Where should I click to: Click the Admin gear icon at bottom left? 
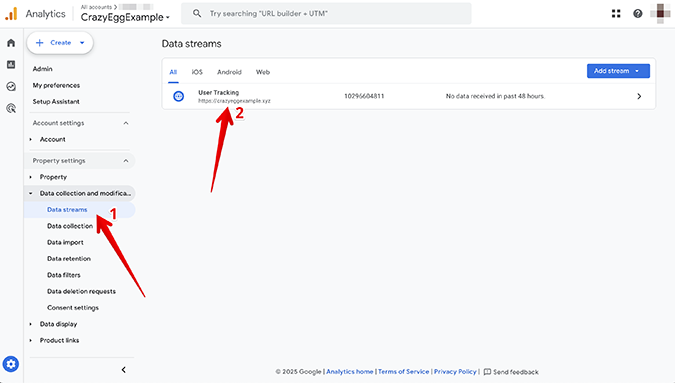(x=11, y=364)
